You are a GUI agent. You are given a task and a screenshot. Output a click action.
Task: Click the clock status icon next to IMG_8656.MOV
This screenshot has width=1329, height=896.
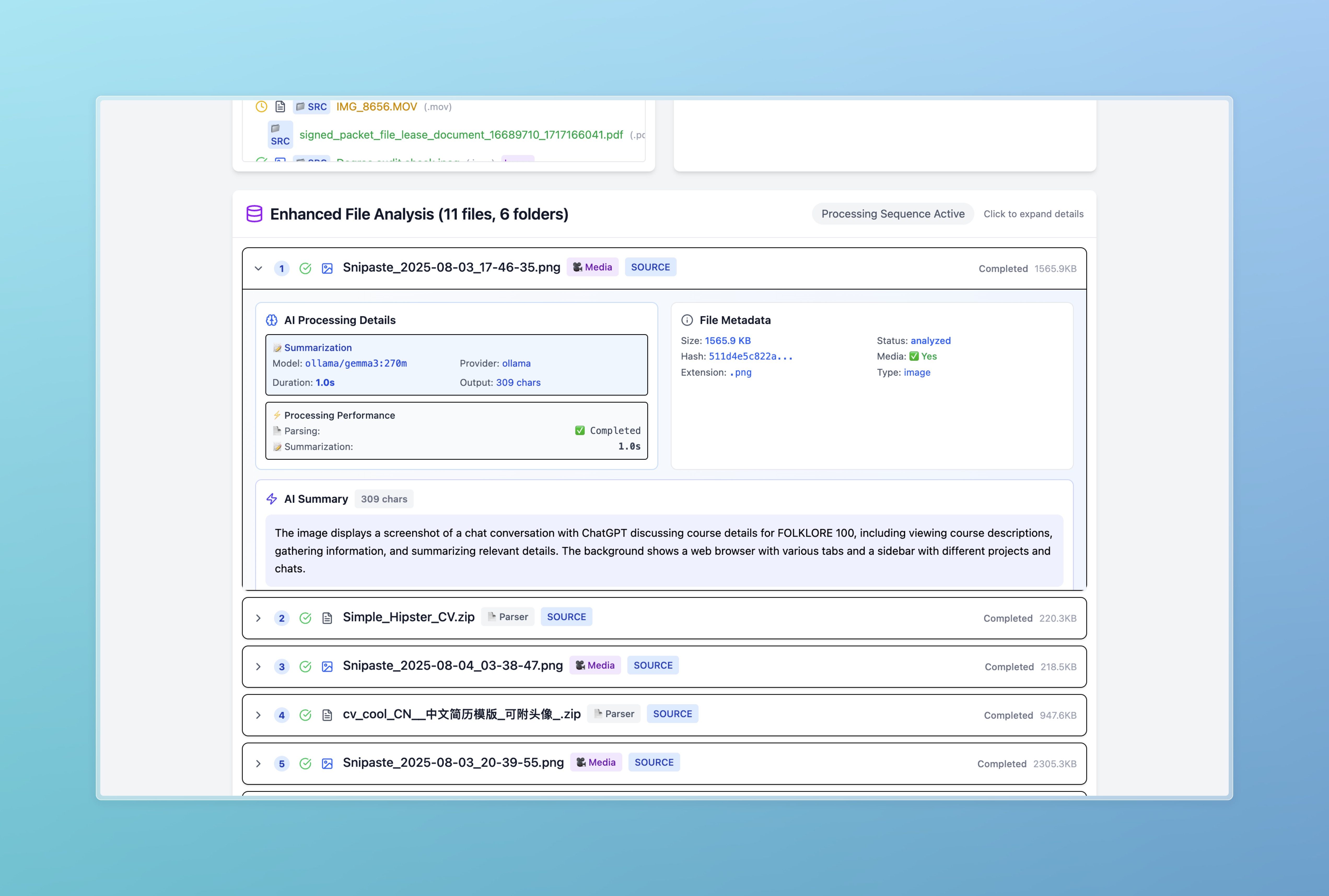click(261, 106)
